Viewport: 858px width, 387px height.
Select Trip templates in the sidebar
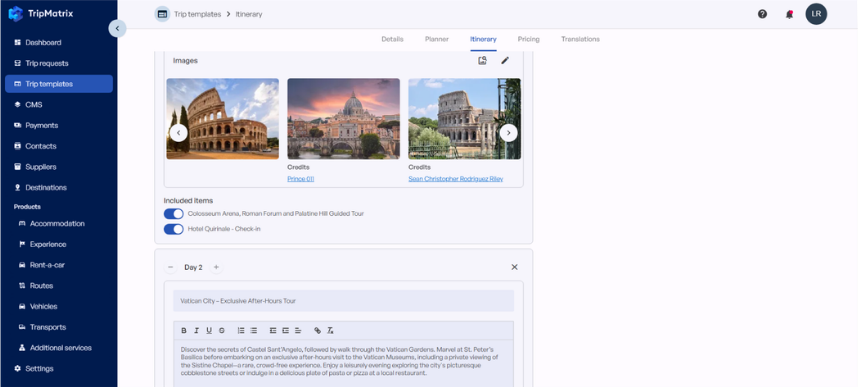pyautogui.click(x=59, y=84)
